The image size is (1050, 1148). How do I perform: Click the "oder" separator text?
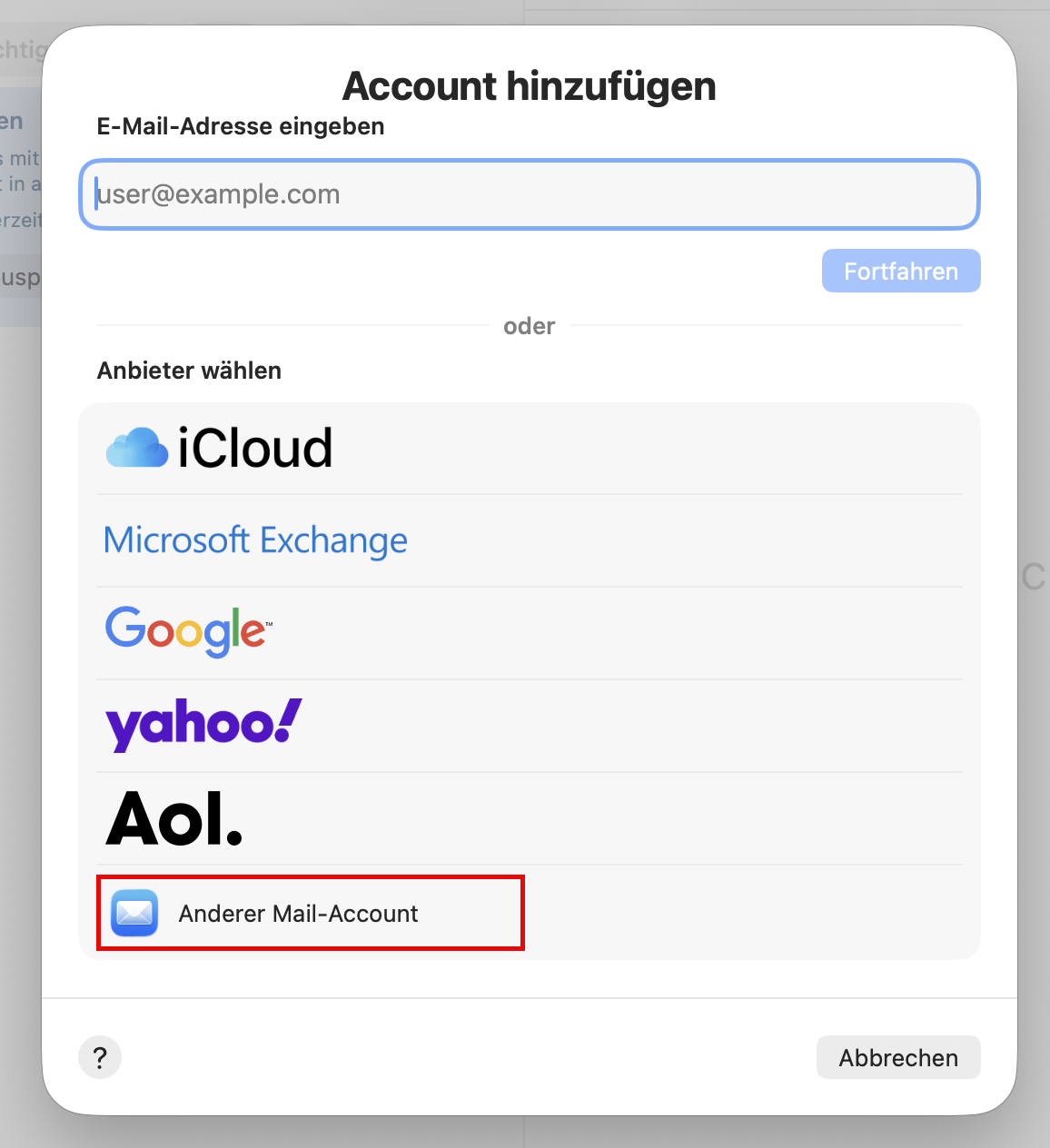coord(529,326)
